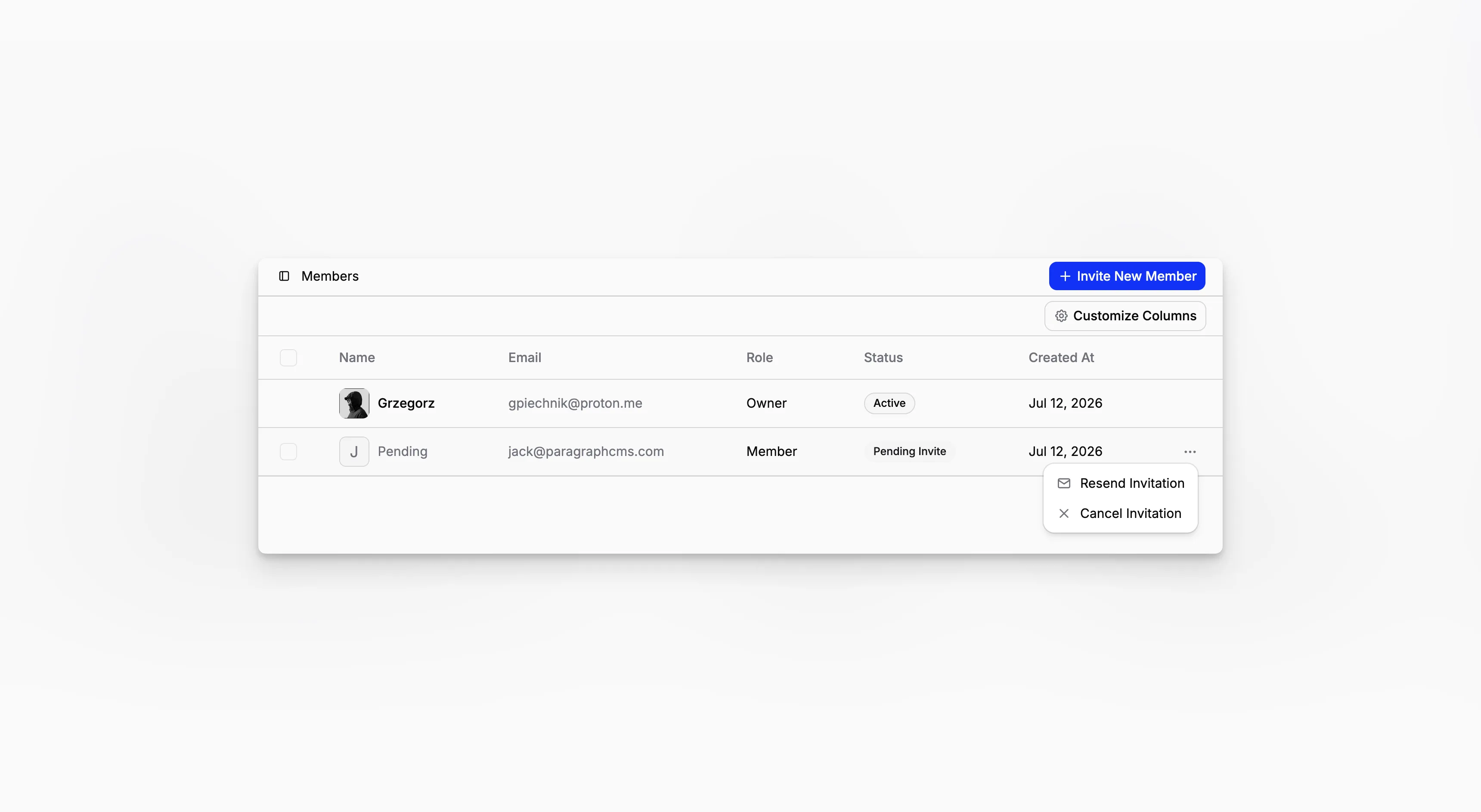Viewport: 1481px width, 812px height.
Task: Click the Name column header
Action: point(356,358)
